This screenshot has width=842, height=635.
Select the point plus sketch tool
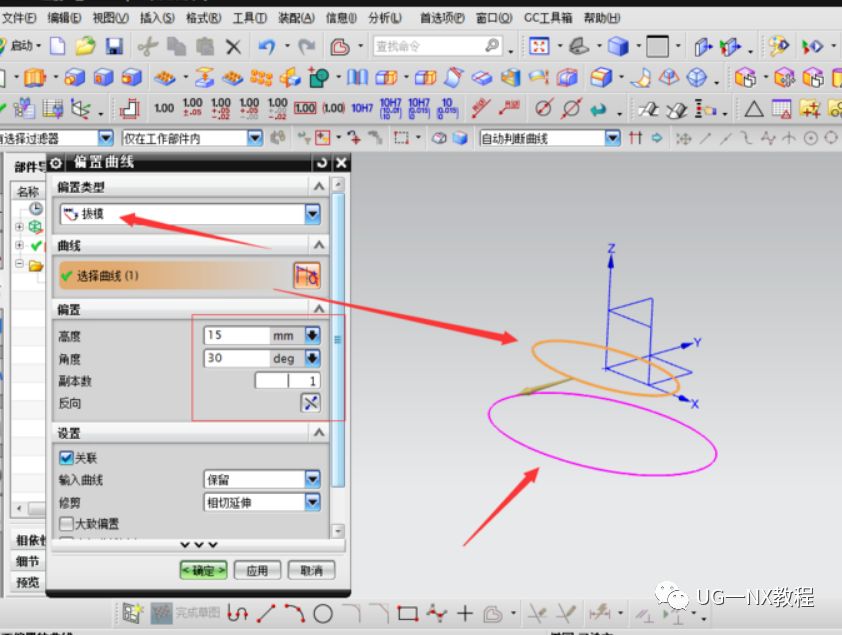click(x=465, y=614)
